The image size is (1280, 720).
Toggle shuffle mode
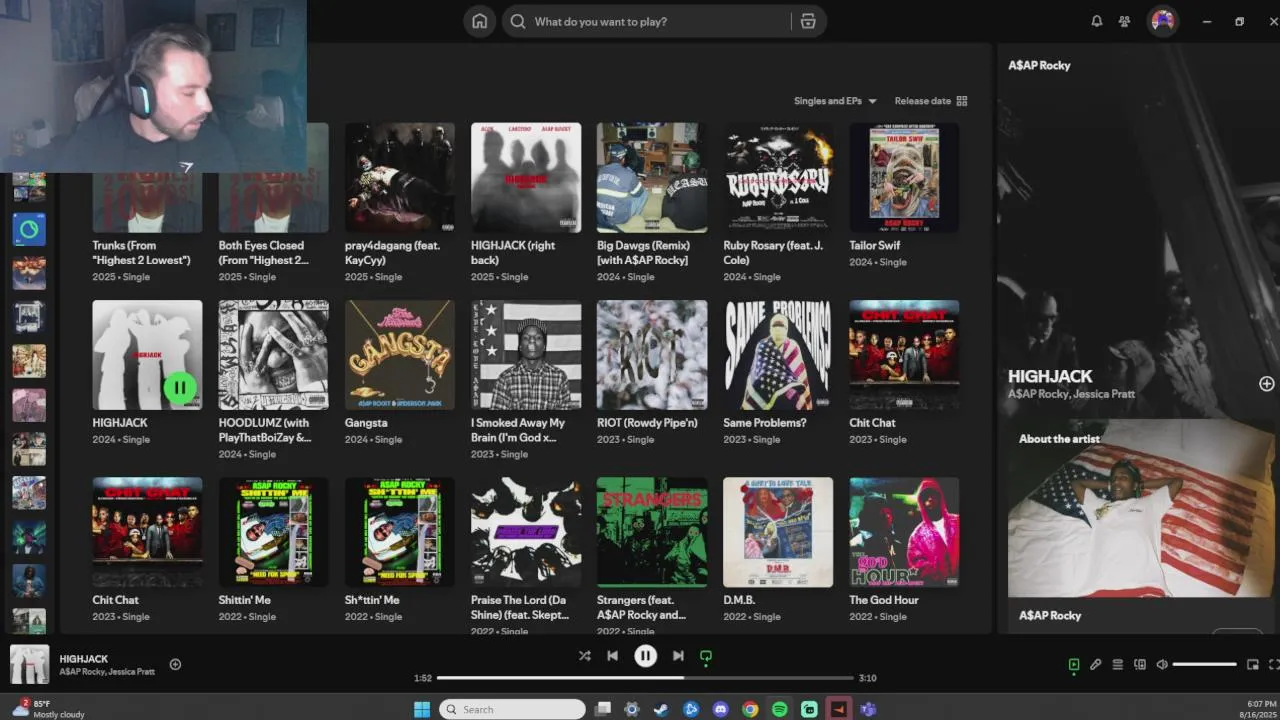point(584,656)
